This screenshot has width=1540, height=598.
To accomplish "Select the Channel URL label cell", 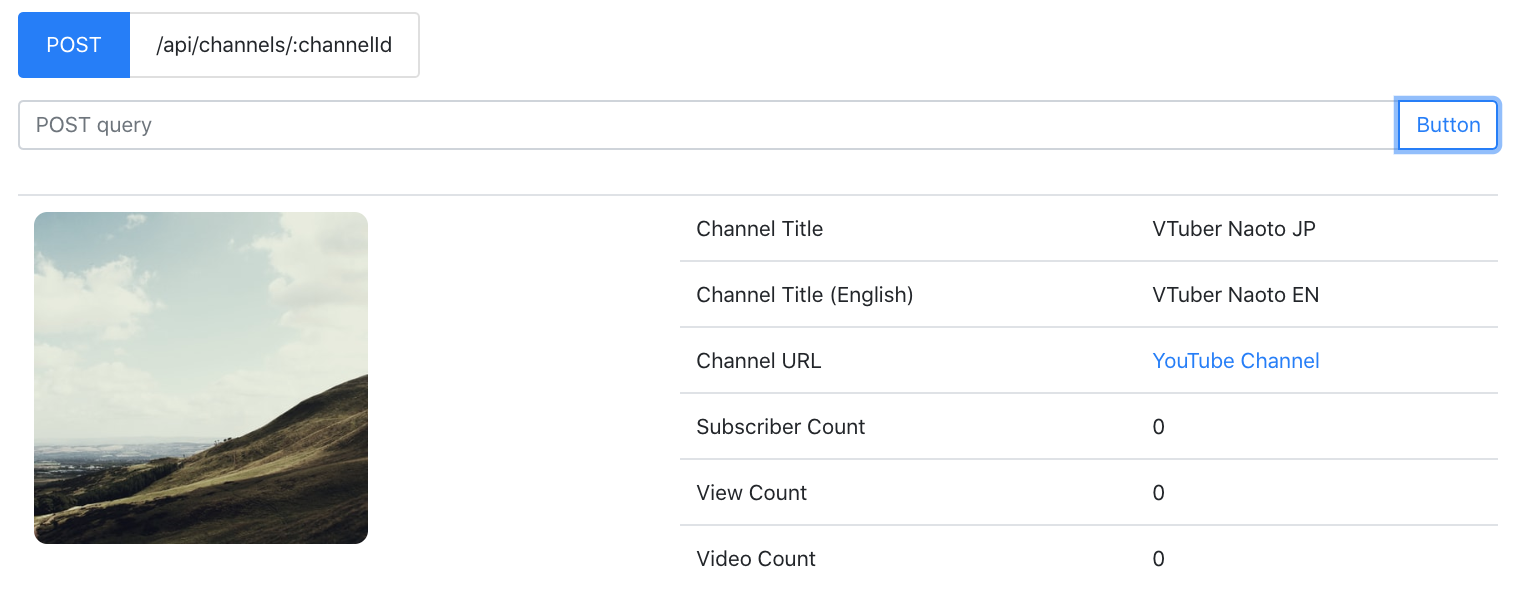I will pos(758,361).
